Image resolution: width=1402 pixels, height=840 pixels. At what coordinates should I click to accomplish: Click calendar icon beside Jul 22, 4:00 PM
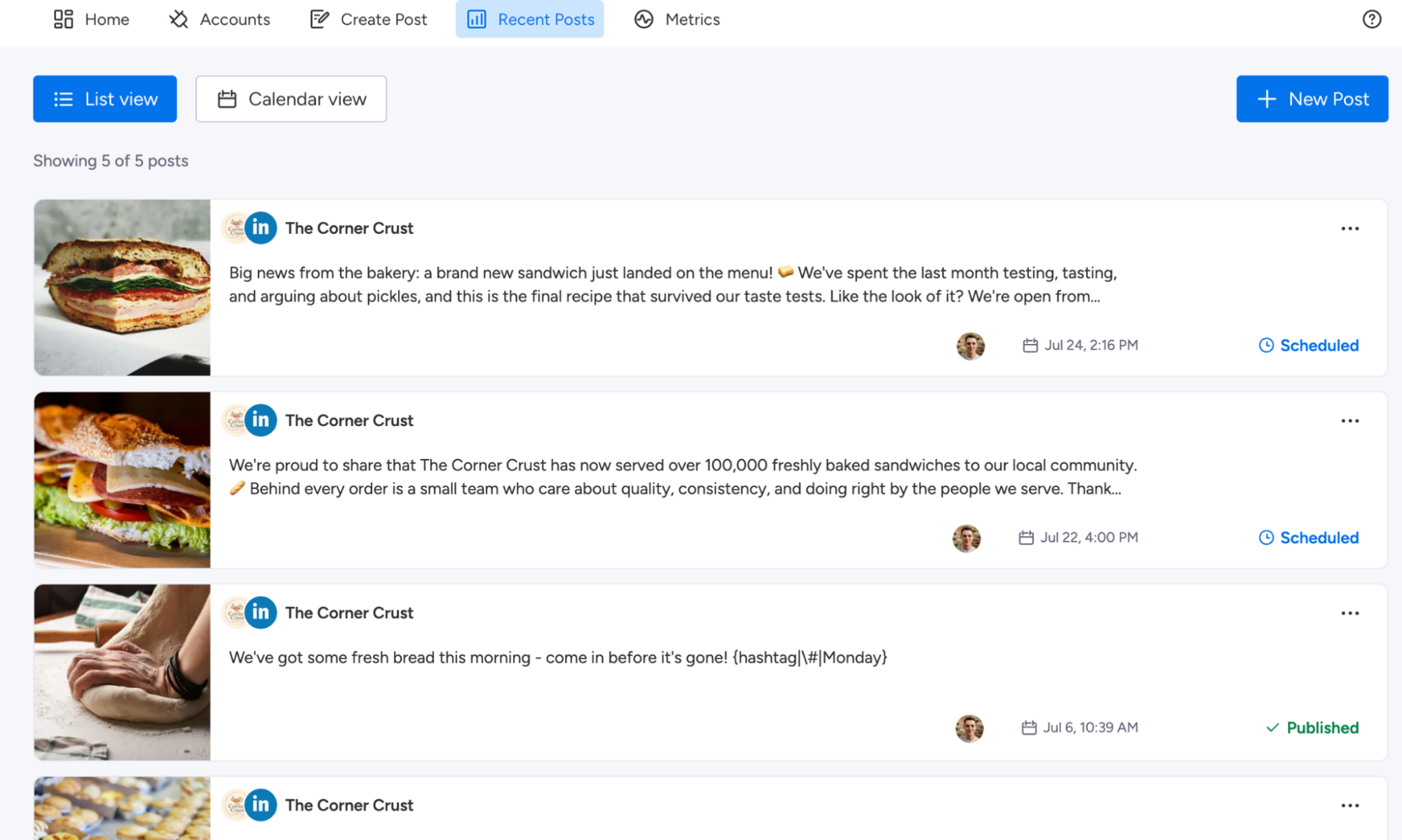click(1026, 538)
